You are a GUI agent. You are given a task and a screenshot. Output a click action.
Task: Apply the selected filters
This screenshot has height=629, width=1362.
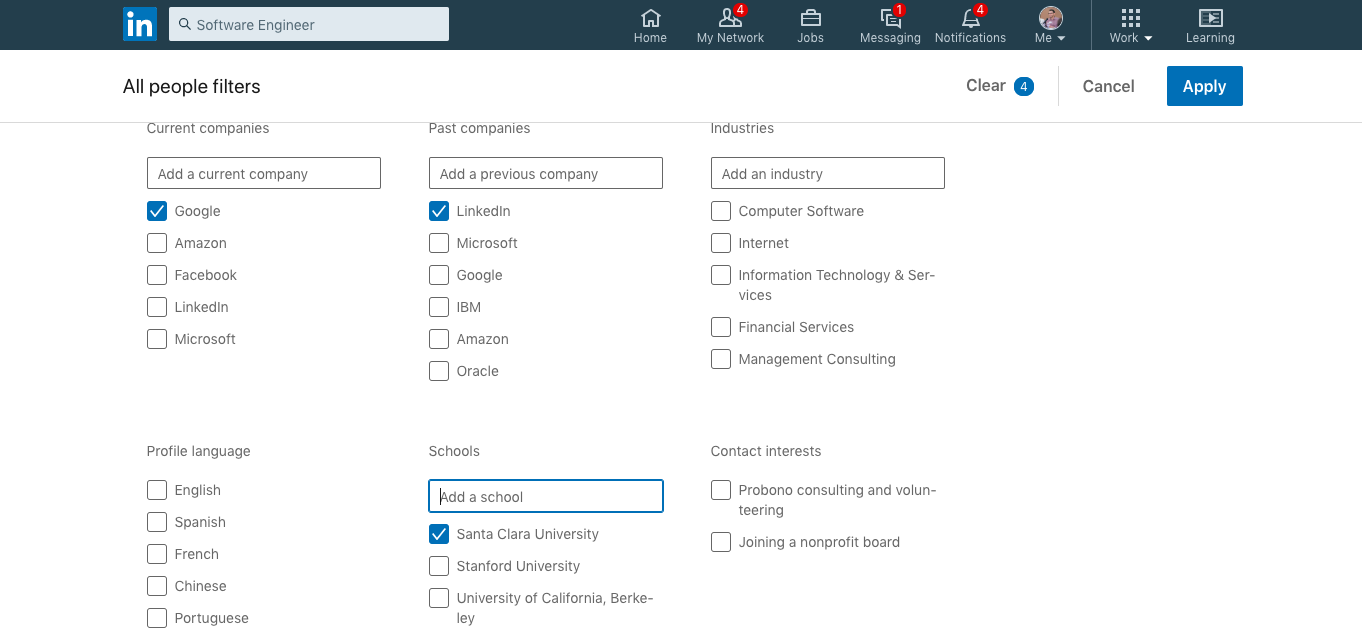pos(1204,86)
